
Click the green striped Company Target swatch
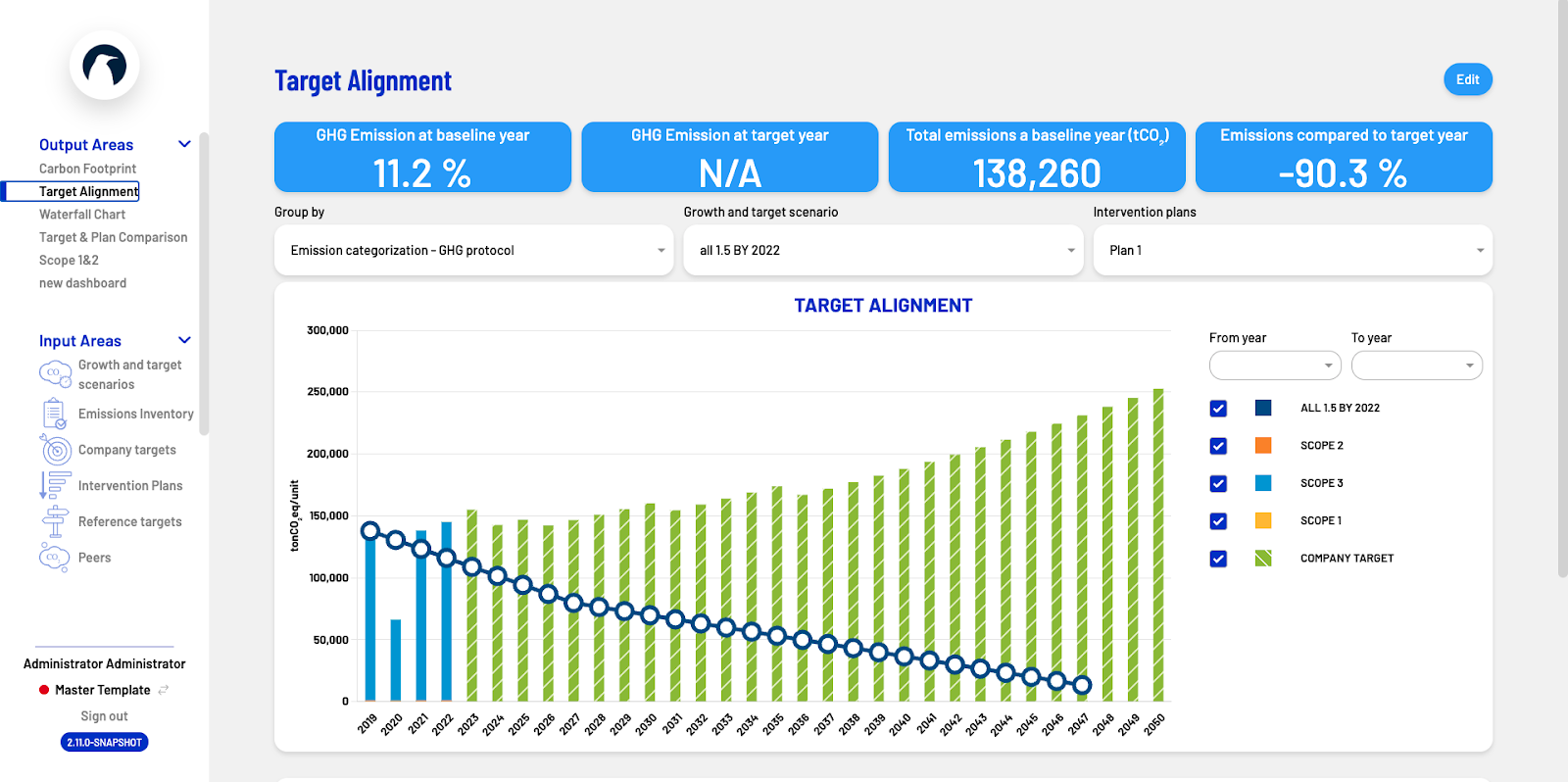tap(1263, 559)
